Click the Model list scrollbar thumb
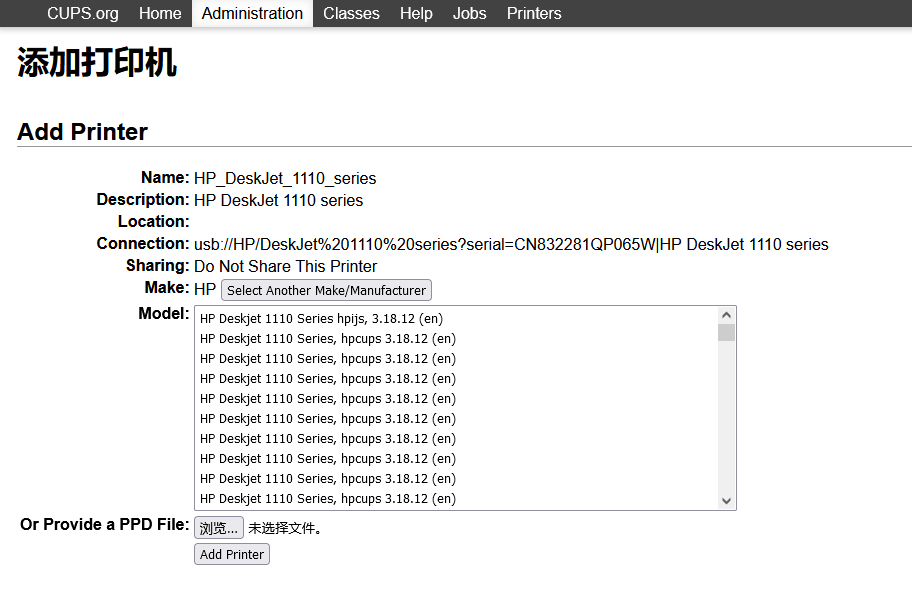The height and width of the screenshot is (608, 912). click(x=726, y=333)
